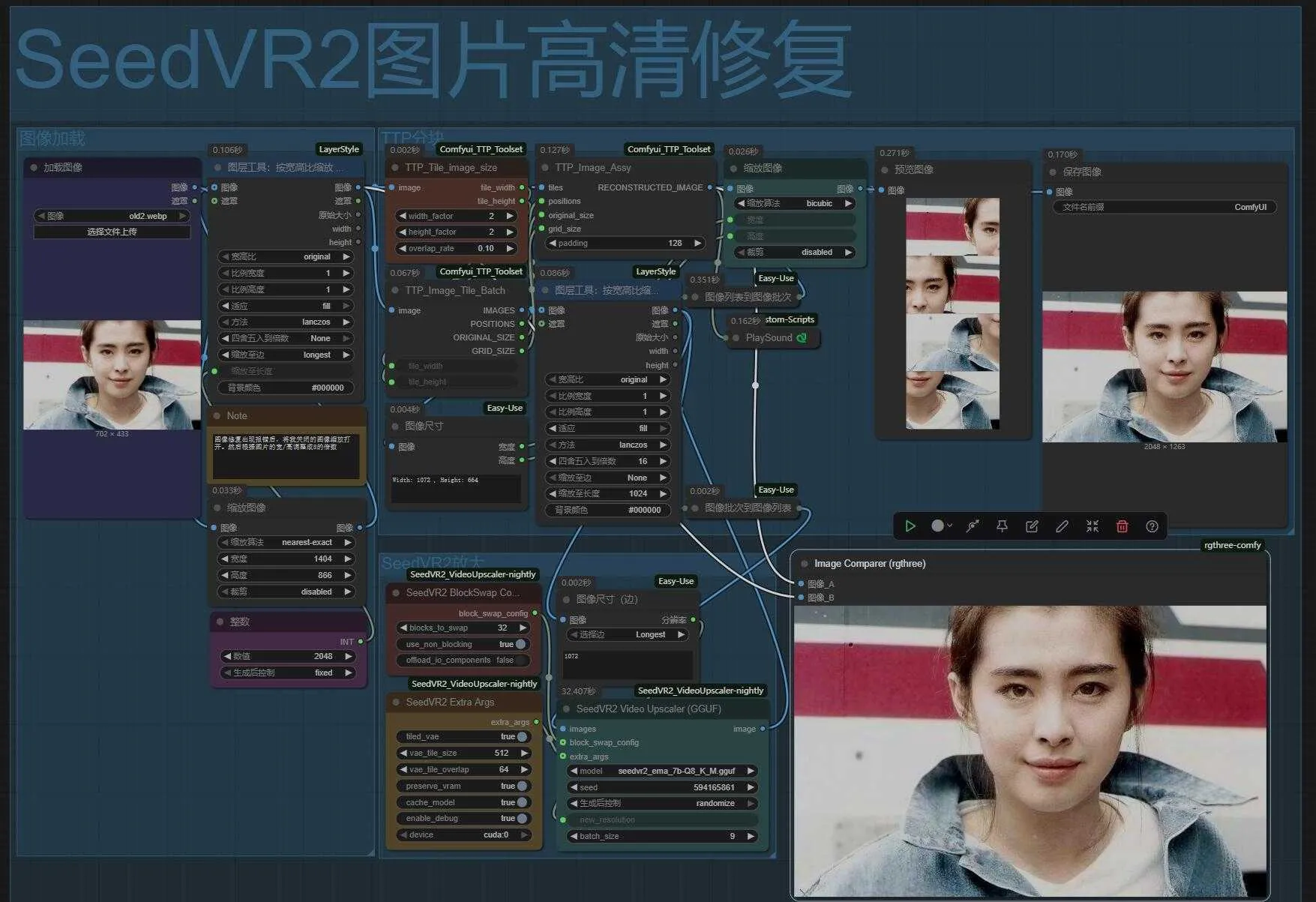Collapse the TTP_Image_Assy node title dot

click(545, 167)
